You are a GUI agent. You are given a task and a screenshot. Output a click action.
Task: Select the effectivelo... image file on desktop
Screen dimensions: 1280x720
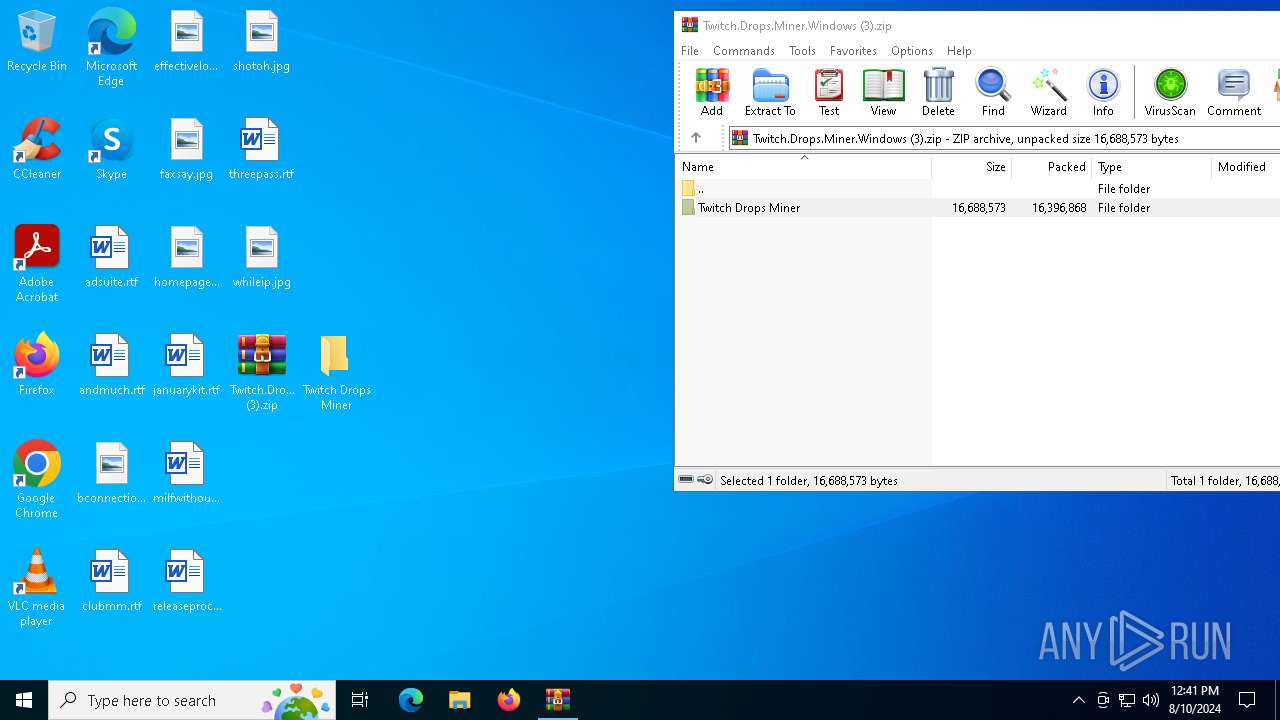[x=186, y=42]
